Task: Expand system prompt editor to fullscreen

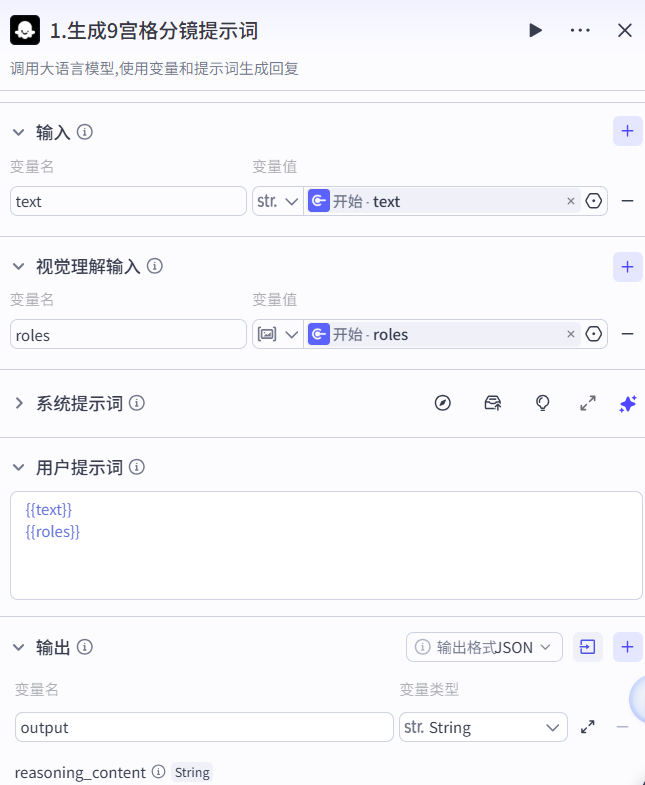Action: [588, 403]
